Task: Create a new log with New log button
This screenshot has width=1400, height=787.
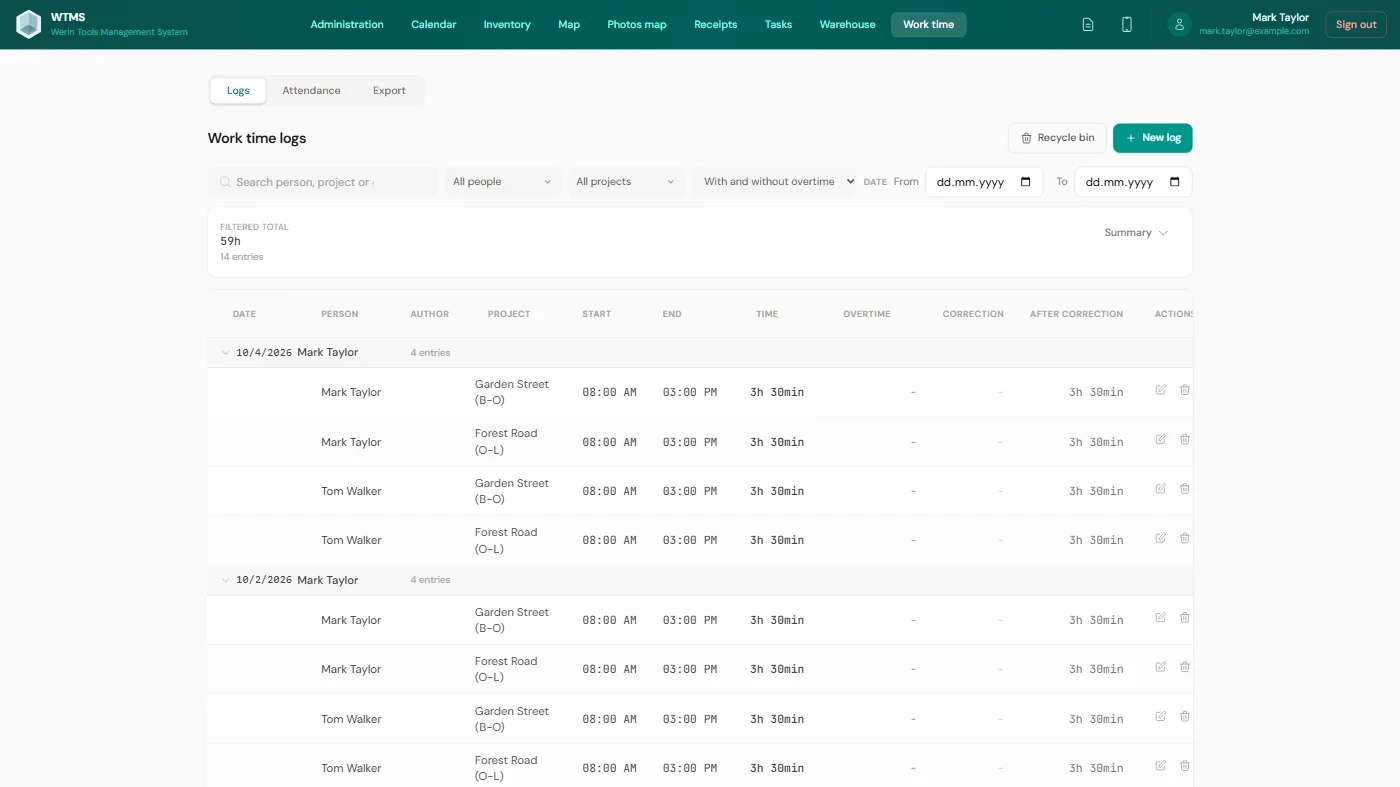Action: 1153,138
